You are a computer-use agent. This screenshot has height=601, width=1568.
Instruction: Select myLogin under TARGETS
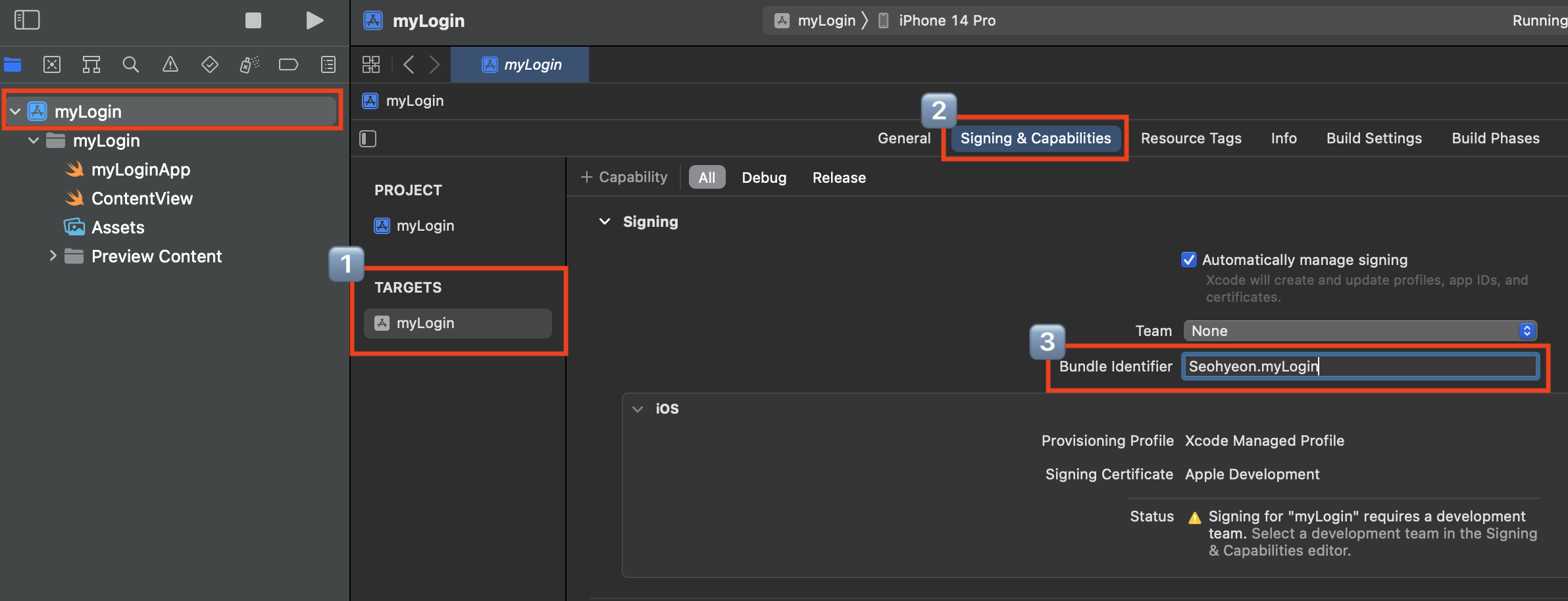pos(458,323)
